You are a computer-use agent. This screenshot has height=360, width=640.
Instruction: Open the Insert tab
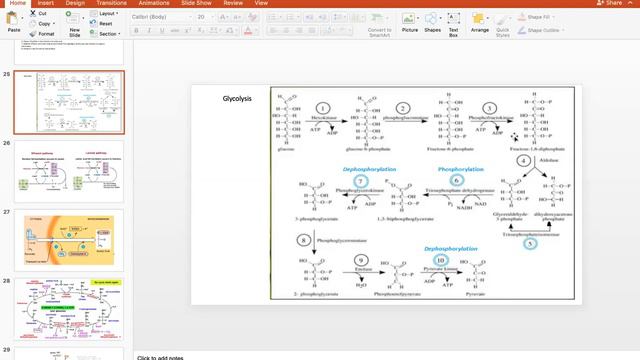45,3
